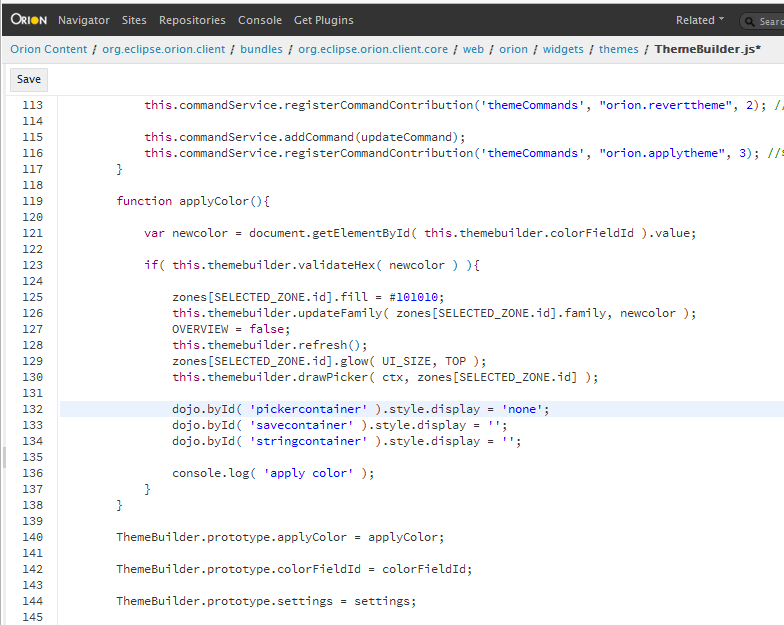This screenshot has height=625, width=784.
Task: Go to the bundles breadcrumb folder
Action: pos(261,49)
